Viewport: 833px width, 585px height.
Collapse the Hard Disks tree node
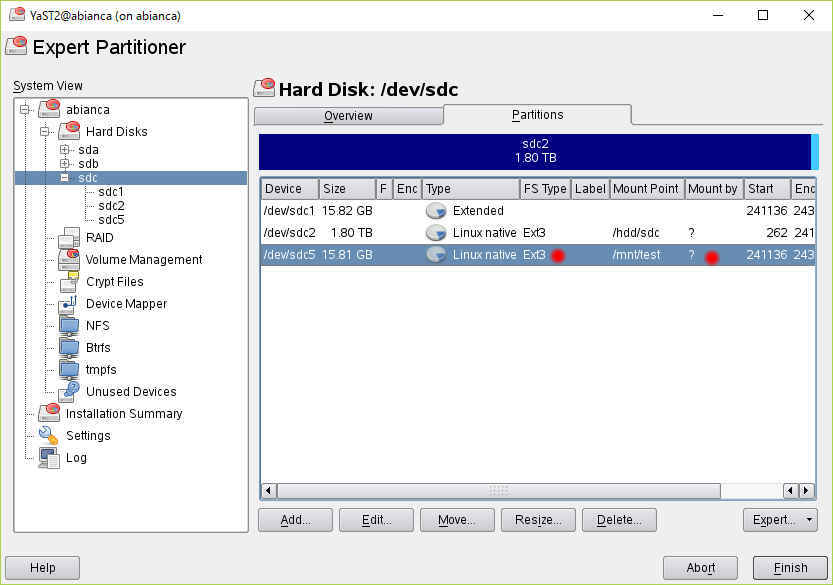pyautogui.click(x=45, y=131)
